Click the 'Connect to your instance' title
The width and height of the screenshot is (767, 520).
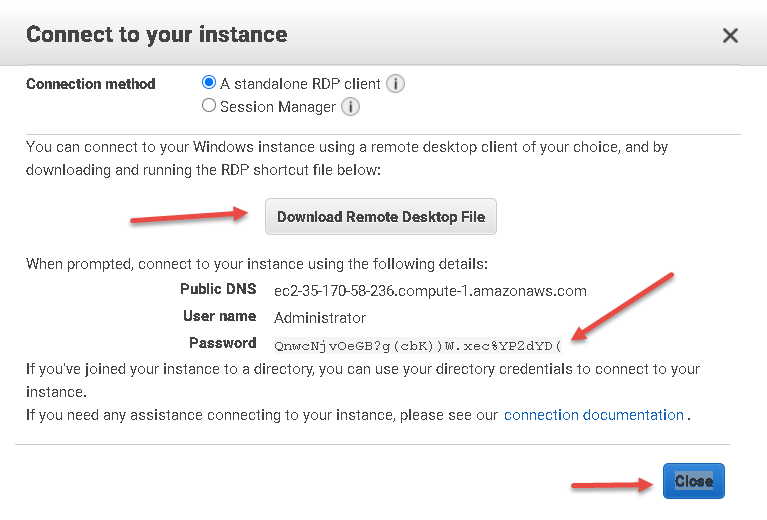pyautogui.click(x=157, y=35)
